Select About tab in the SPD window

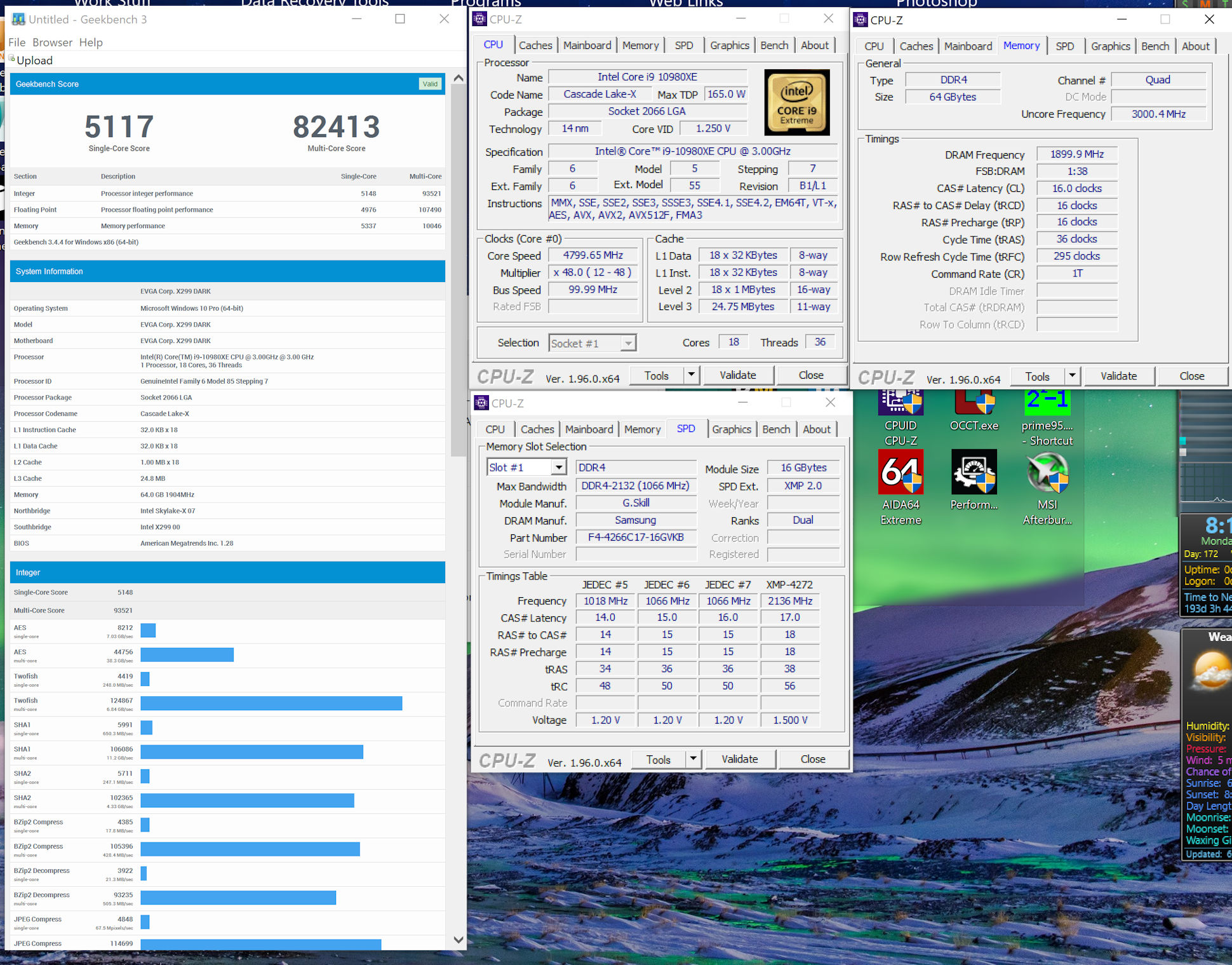[x=817, y=429]
